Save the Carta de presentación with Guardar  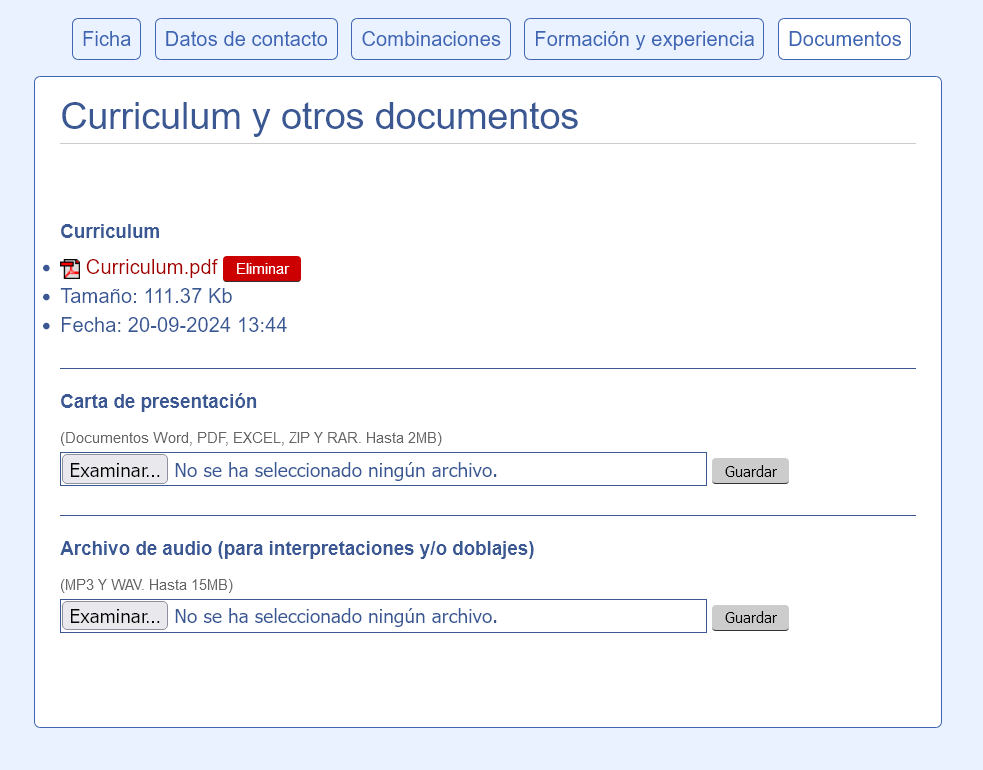(750, 471)
